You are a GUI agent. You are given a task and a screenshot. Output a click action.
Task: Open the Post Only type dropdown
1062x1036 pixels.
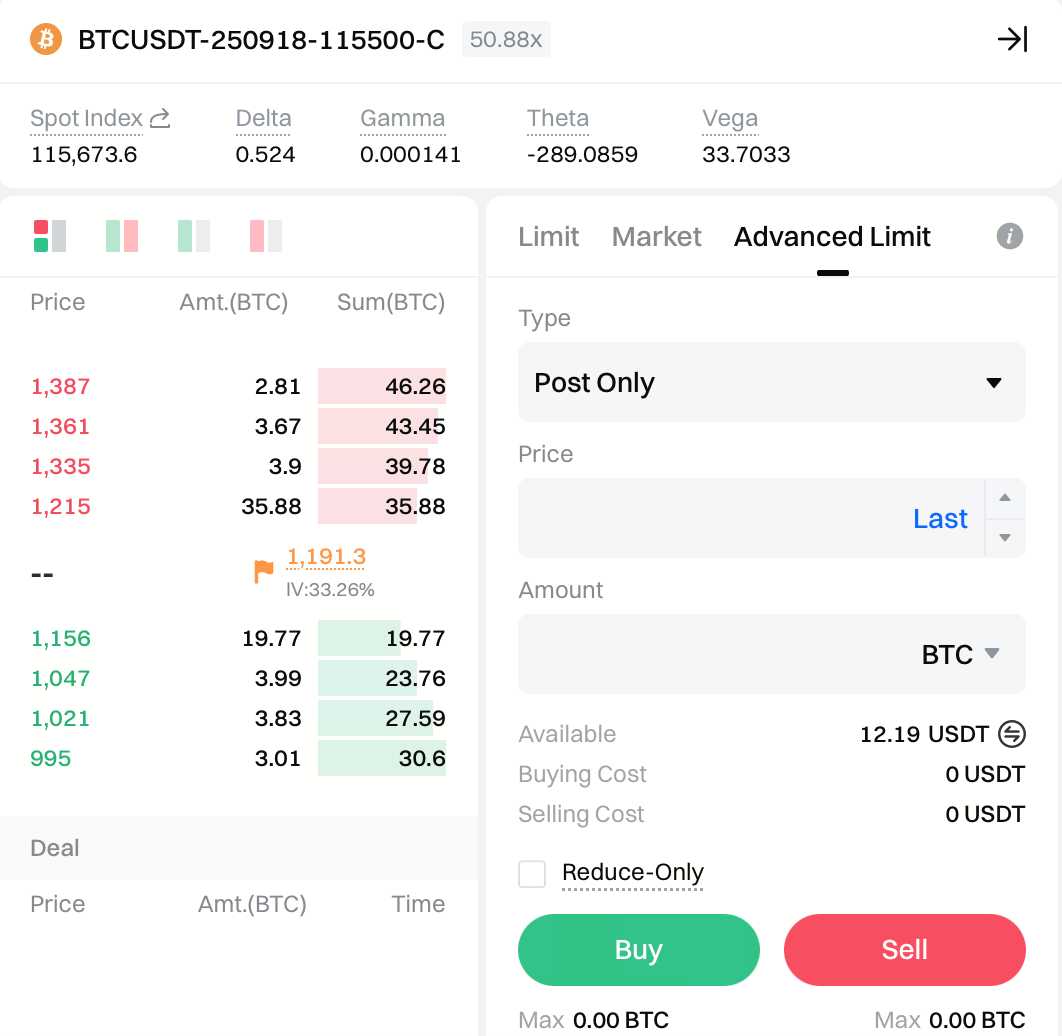pos(771,382)
